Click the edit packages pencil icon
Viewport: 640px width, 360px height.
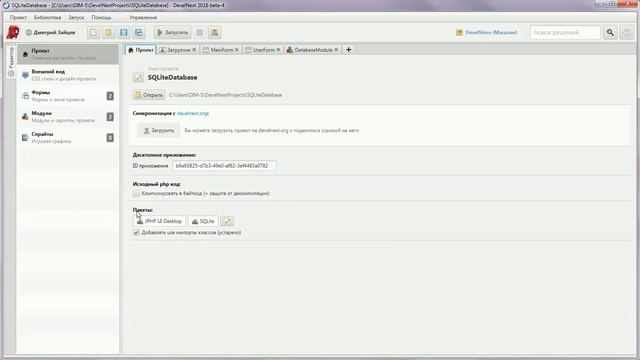pos(227,221)
